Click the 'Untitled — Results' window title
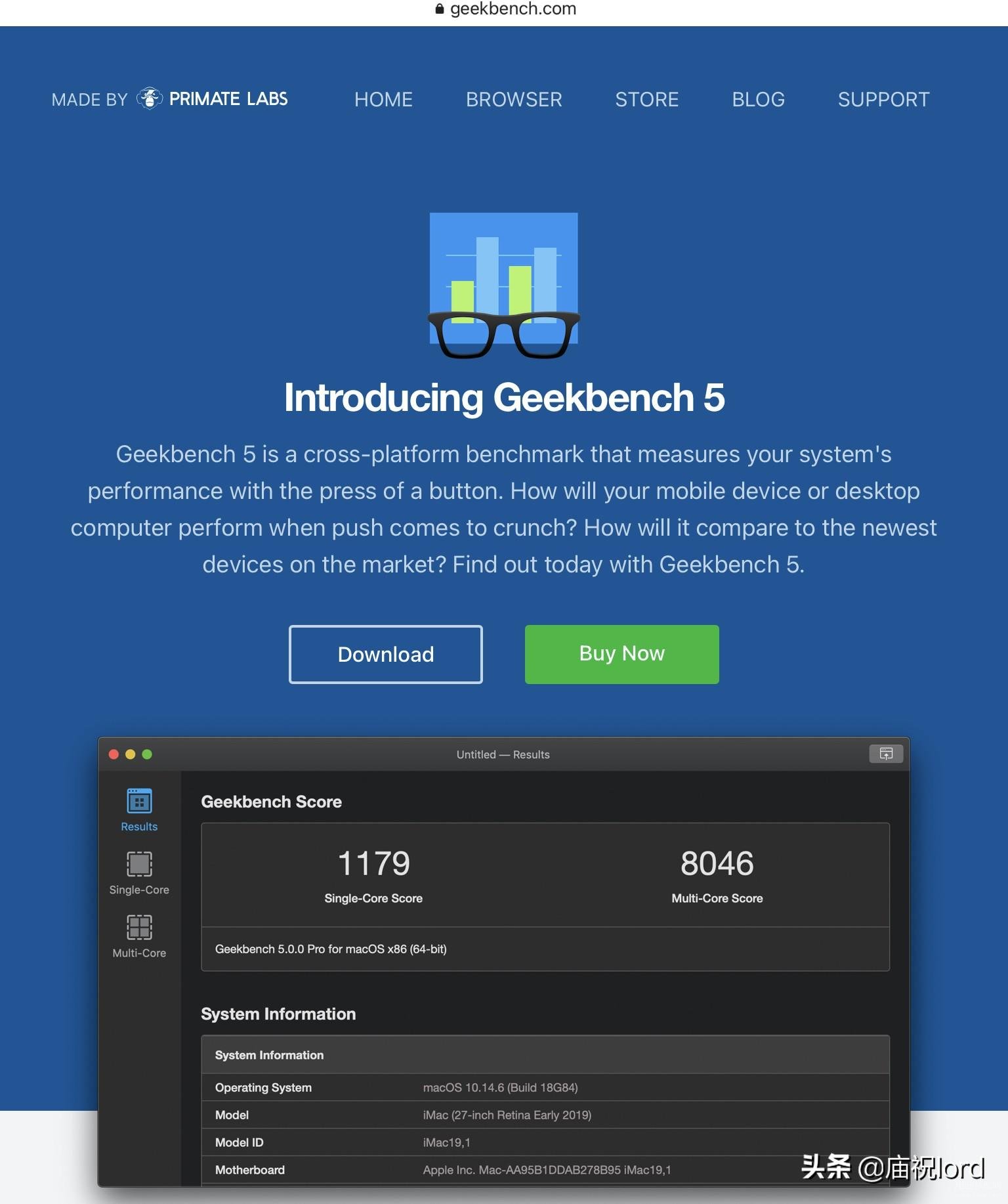This screenshot has height=1204, width=1008. tap(503, 755)
